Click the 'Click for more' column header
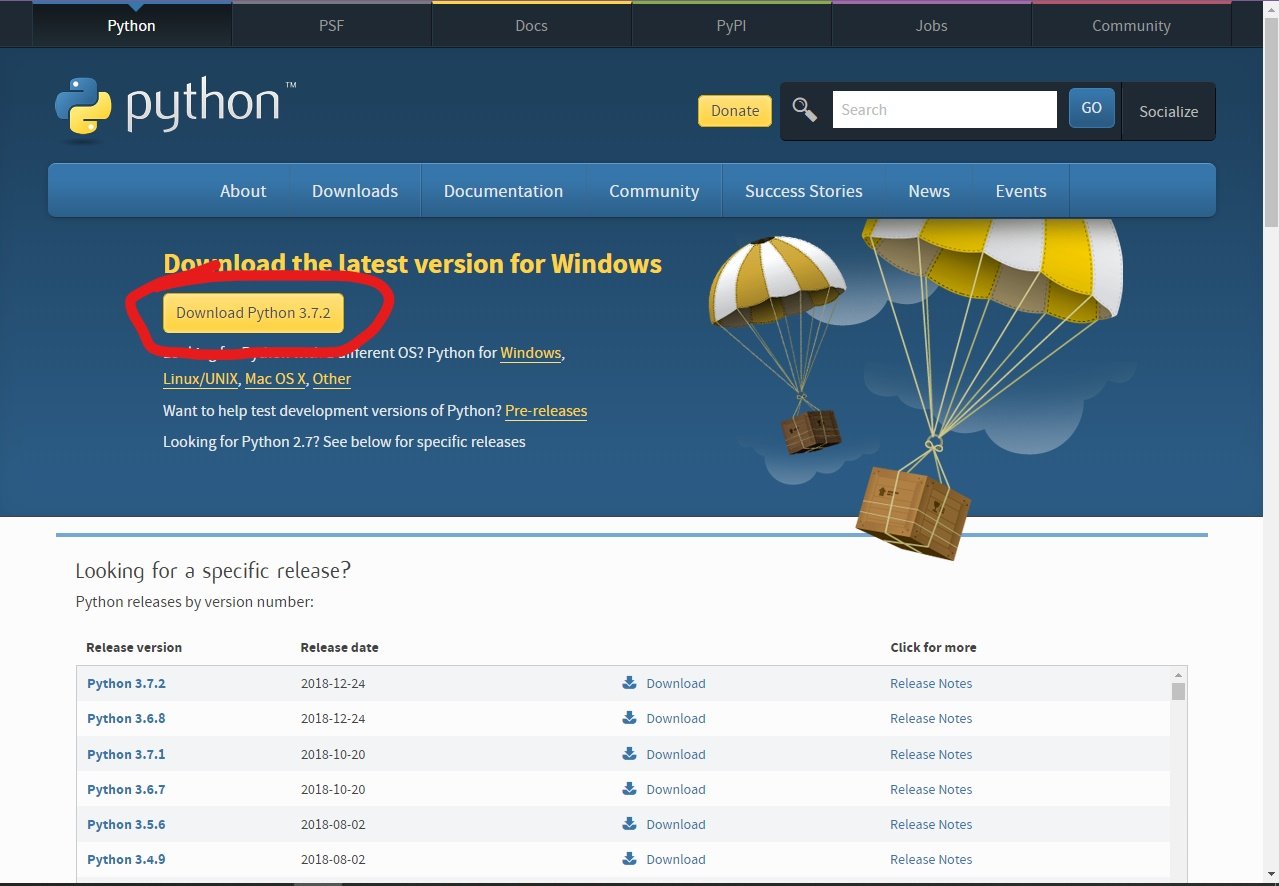This screenshot has height=886, width=1279. pyautogui.click(x=933, y=647)
